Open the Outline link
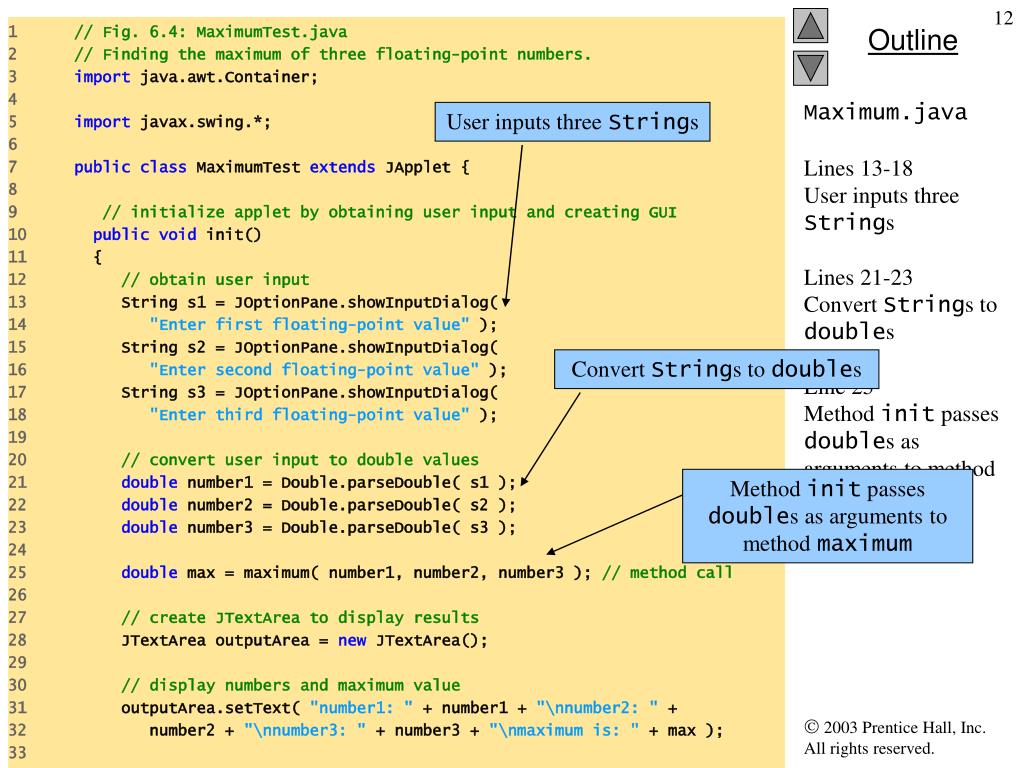Viewport: 1024px width, 768px height. (x=912, y=40)
